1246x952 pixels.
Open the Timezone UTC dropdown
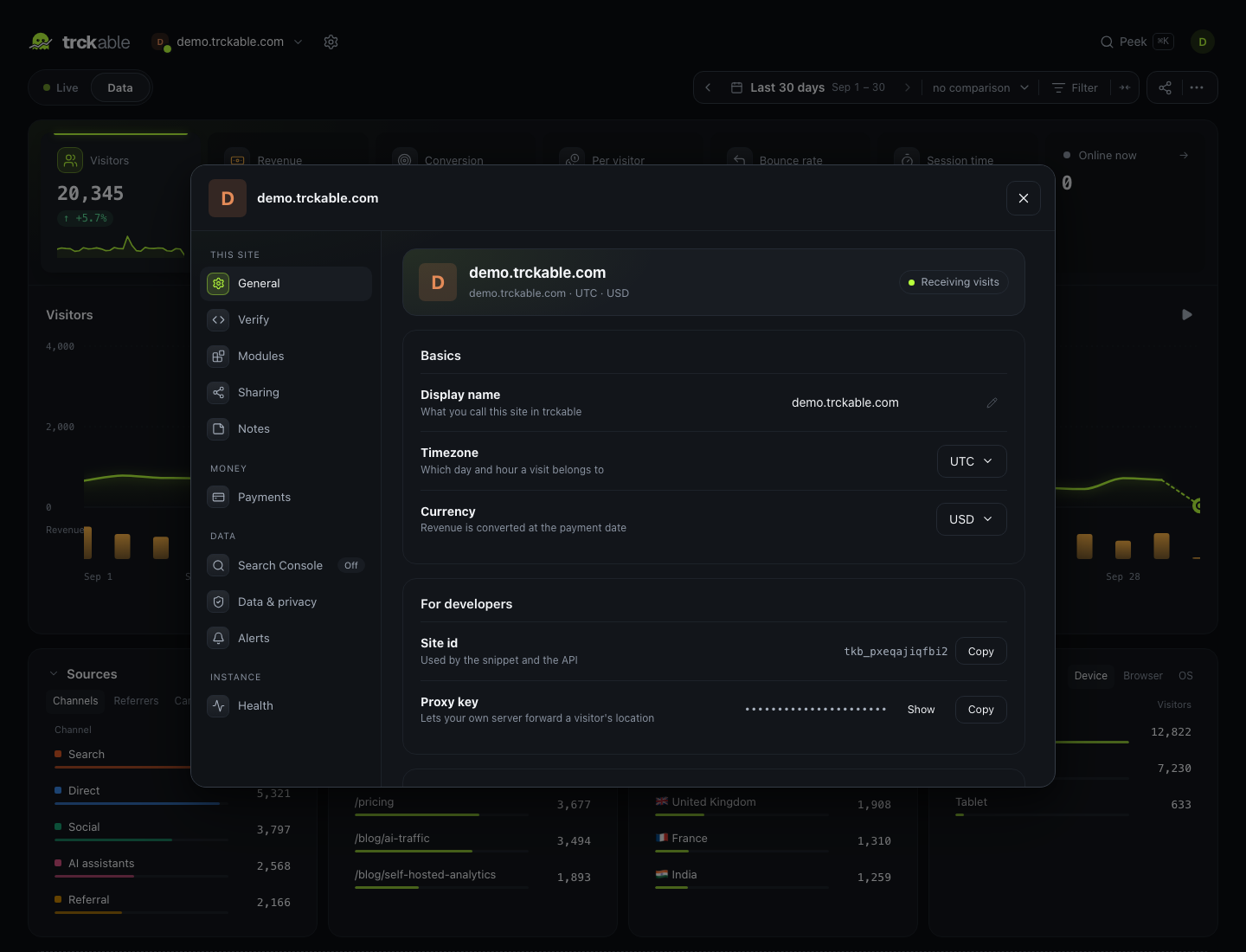tap(972, 461)
